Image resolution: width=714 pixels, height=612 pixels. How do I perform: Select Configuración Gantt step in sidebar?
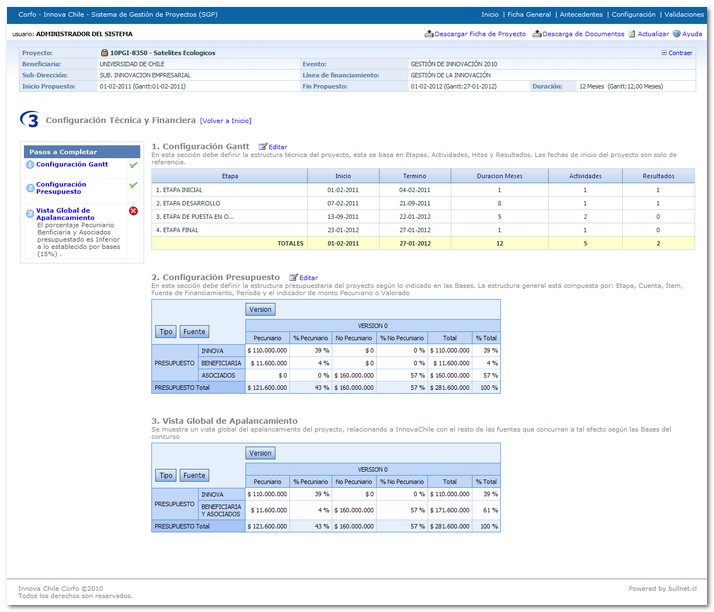coord(72,164)
